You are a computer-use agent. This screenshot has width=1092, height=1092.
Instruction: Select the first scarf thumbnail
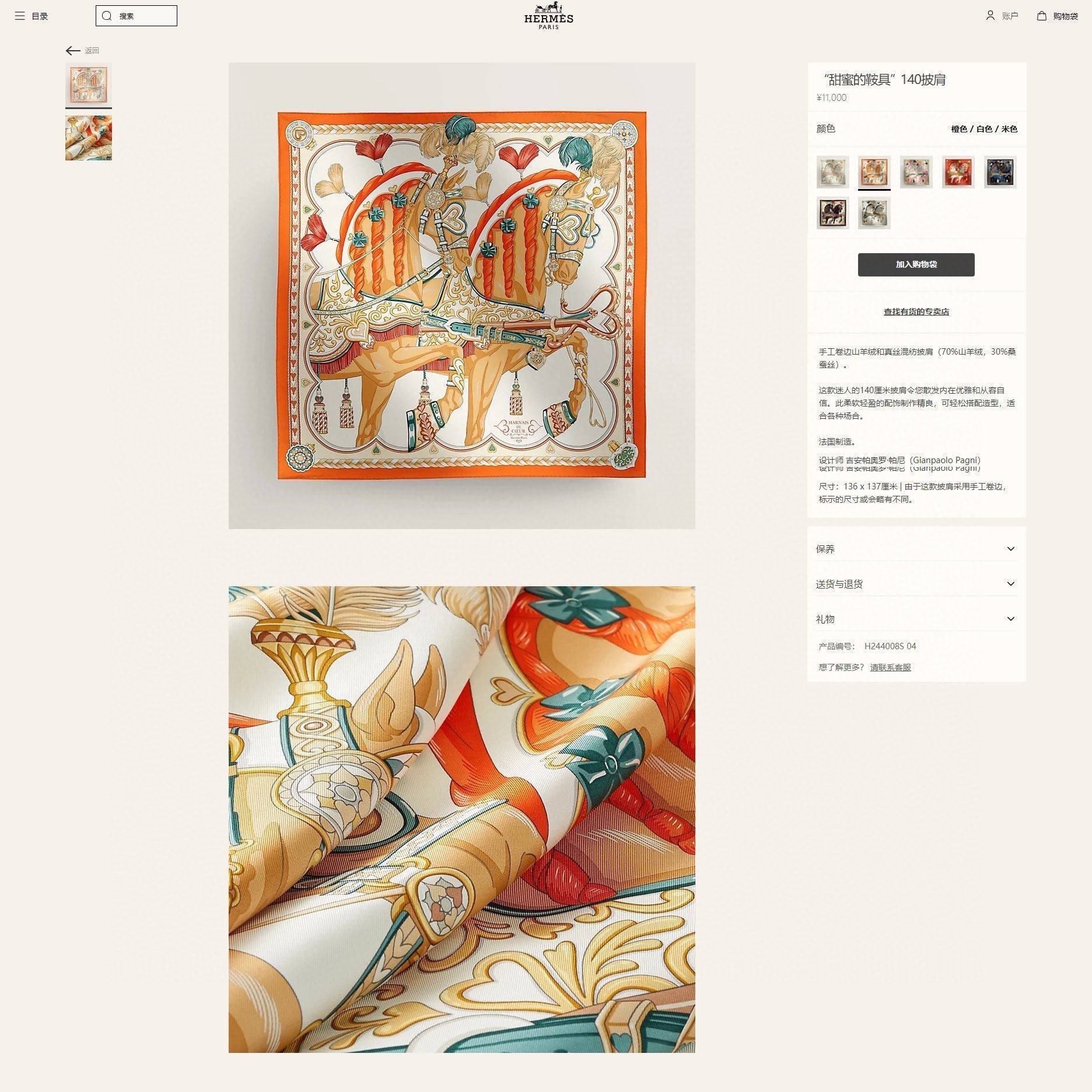pos(89,85)
